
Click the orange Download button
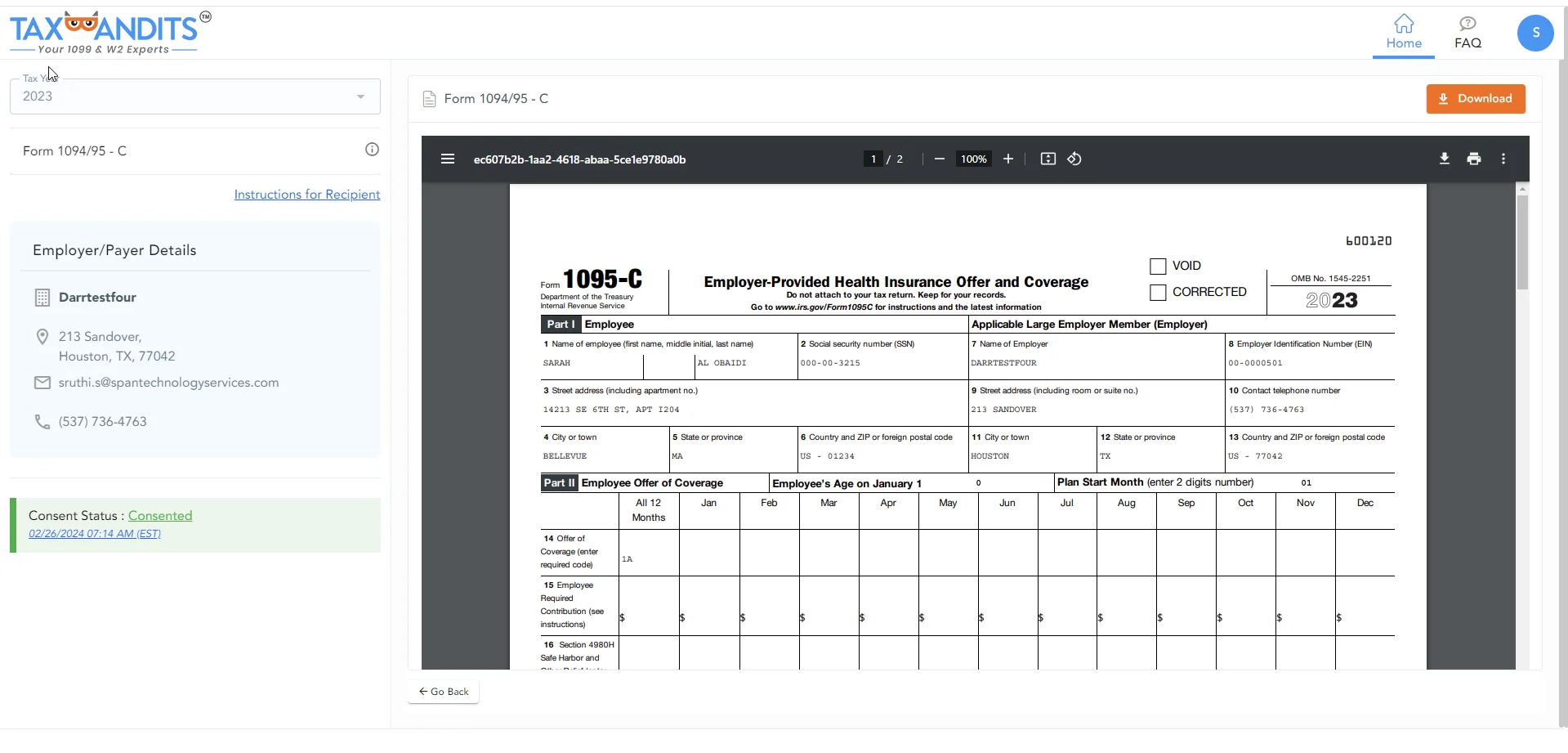1476,98
